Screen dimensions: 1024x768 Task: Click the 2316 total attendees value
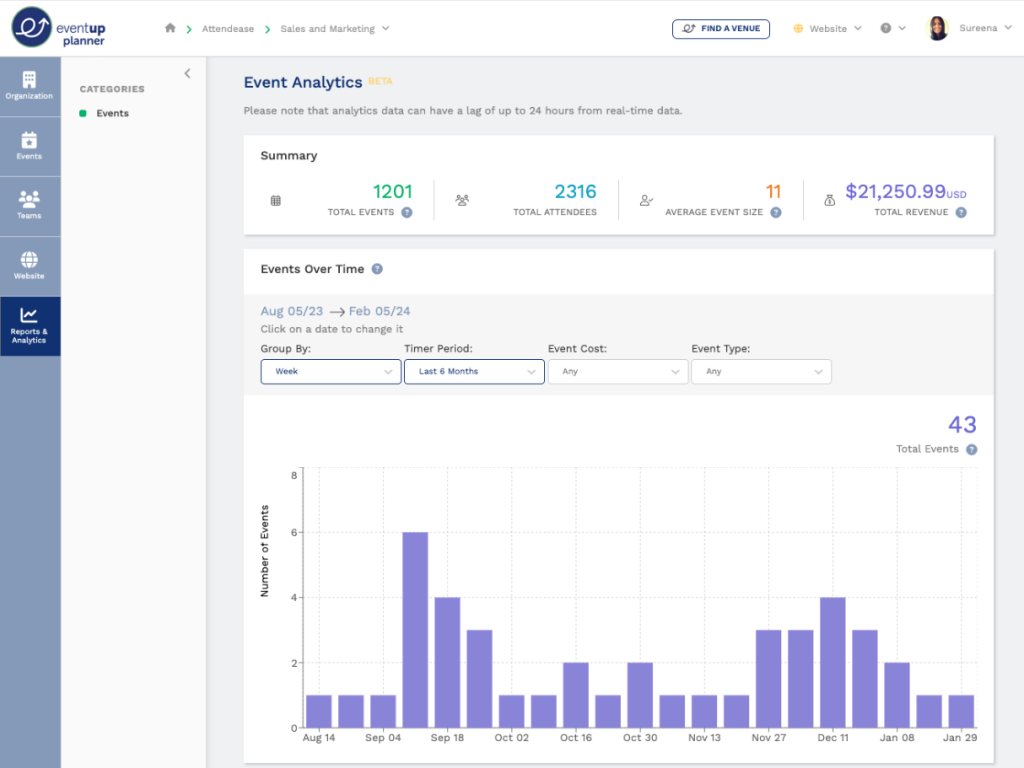(x=575, y=191)
